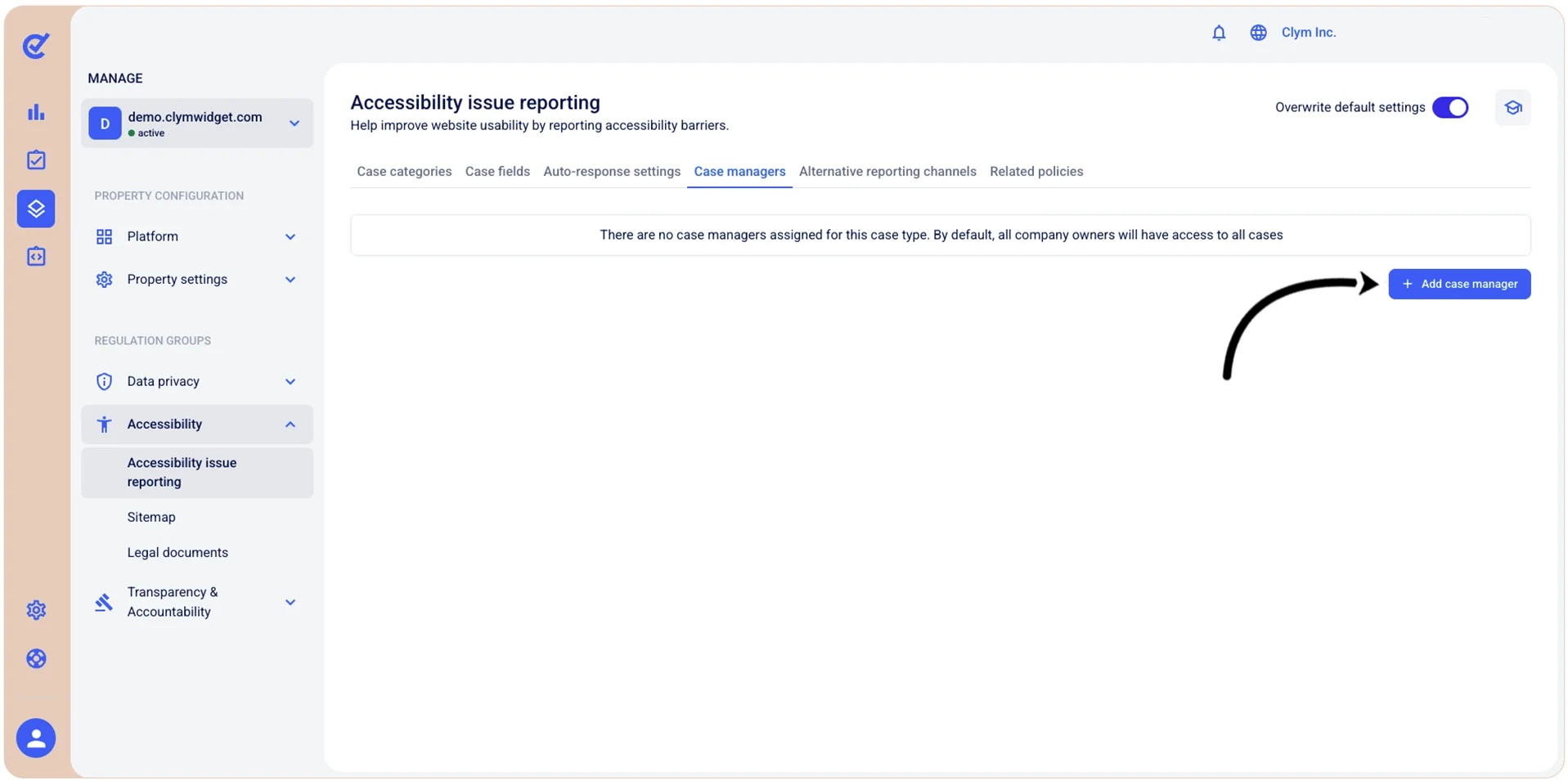The height and width of the screenshot is (781, 1568).
Task: Open Legal documents in the sidebar
Action: click(x=177, y=553)
